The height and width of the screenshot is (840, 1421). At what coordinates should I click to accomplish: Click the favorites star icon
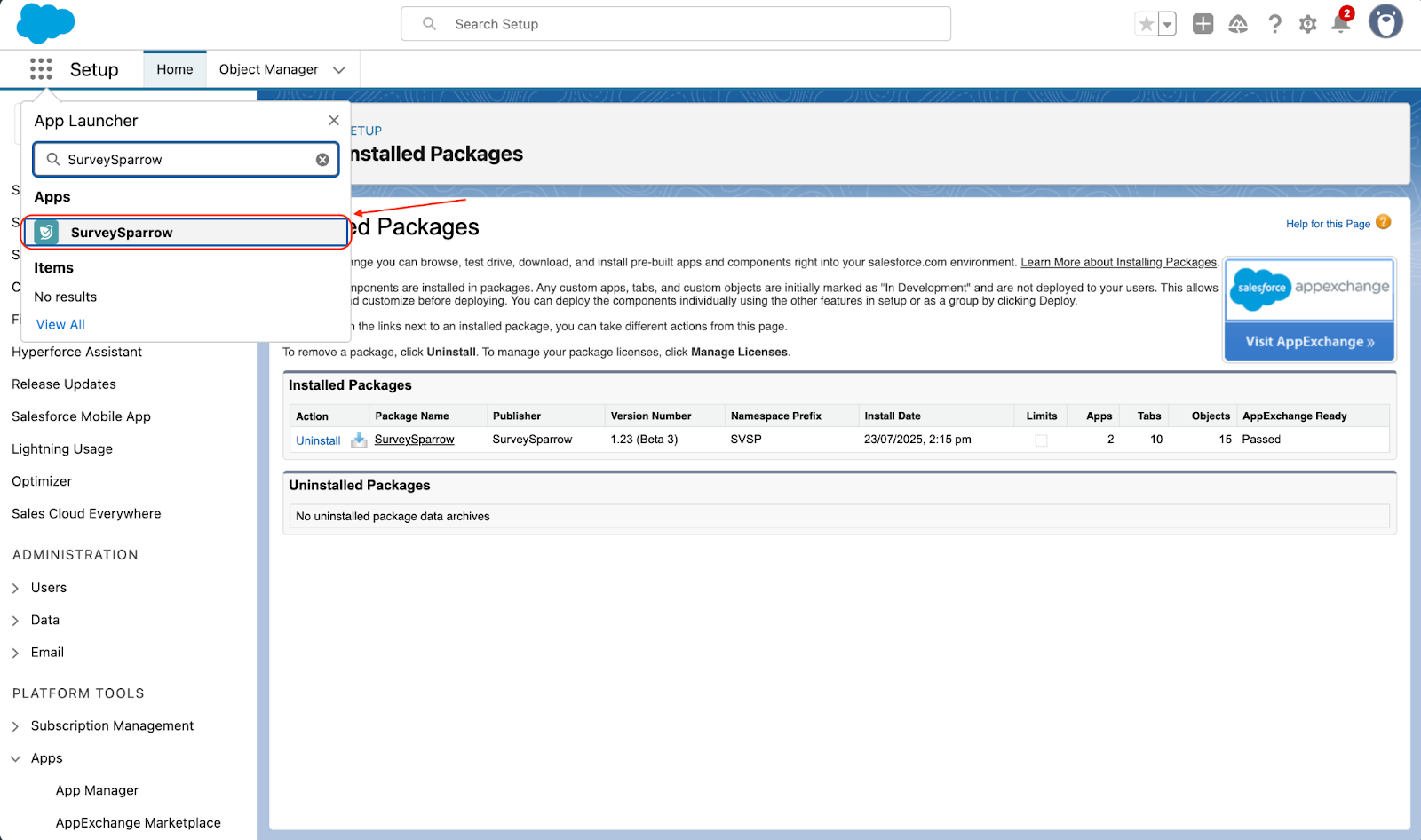coord(1147,24)
